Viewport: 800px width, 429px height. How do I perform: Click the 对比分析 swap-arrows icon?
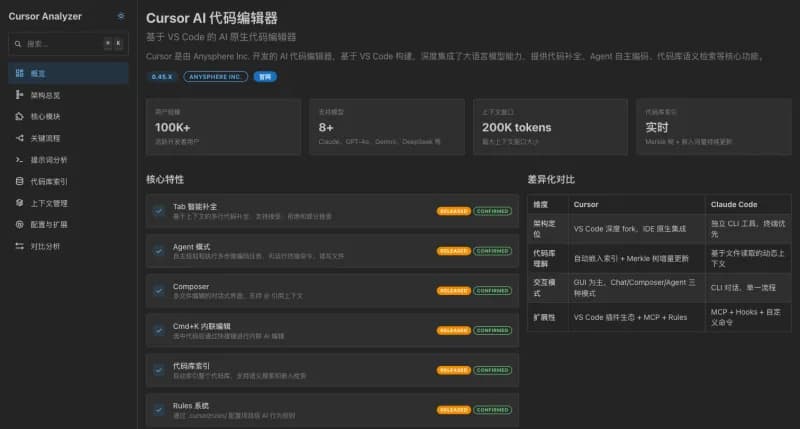point(19,246)
